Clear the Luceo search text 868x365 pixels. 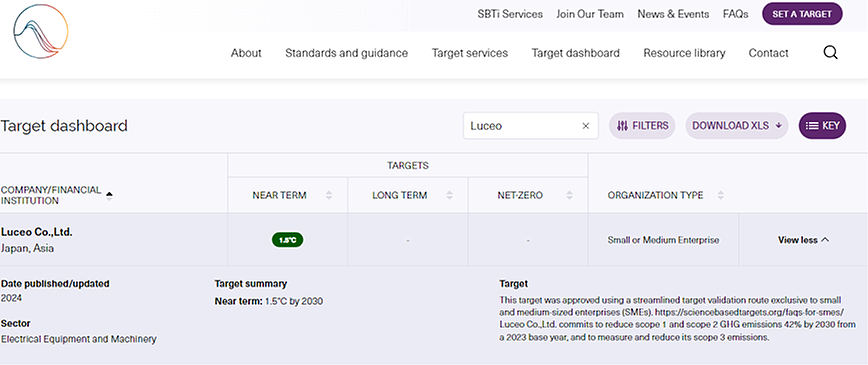[x=586, y=126]
